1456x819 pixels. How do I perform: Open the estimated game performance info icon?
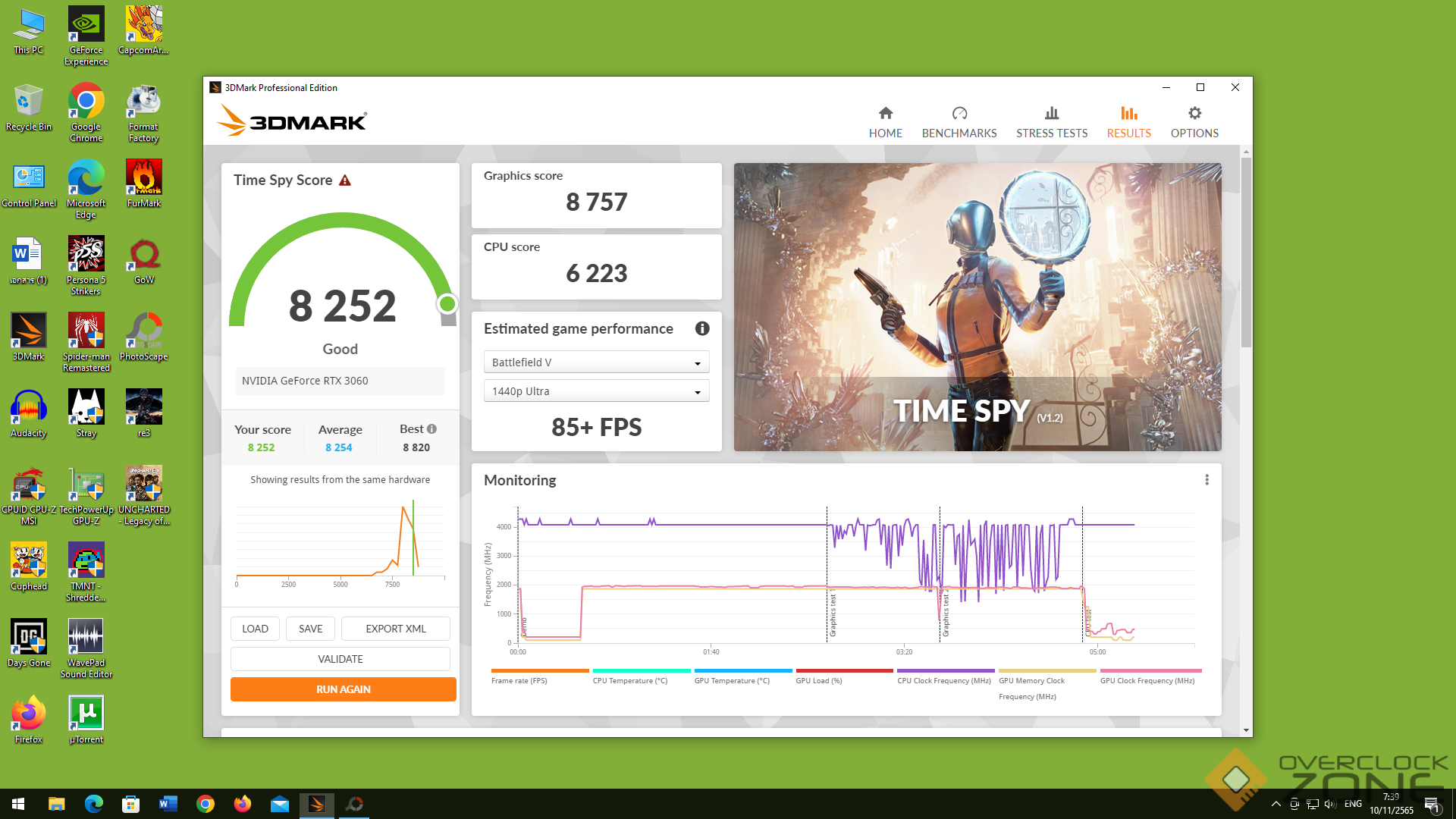702,328
